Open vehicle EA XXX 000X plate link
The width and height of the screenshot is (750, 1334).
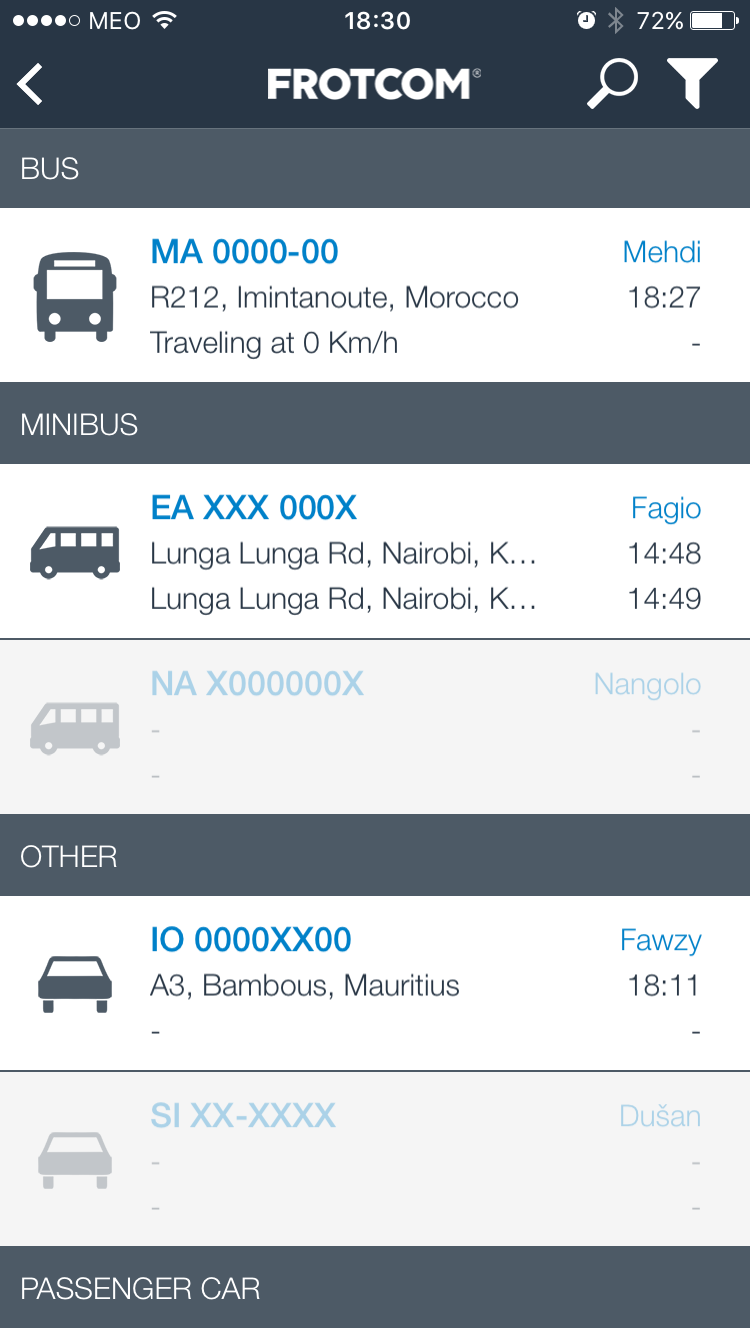pyautogui.click(x=254, y=508)
